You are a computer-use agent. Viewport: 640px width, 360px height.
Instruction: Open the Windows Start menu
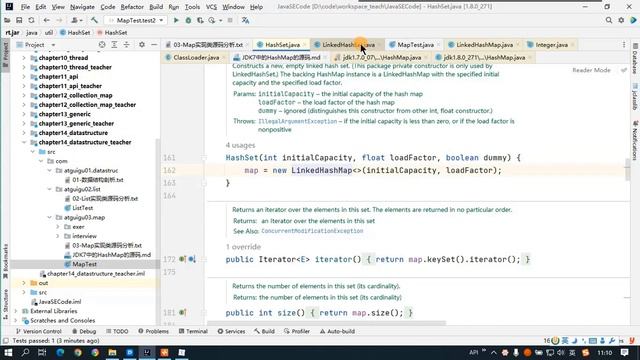coord(8,352)
